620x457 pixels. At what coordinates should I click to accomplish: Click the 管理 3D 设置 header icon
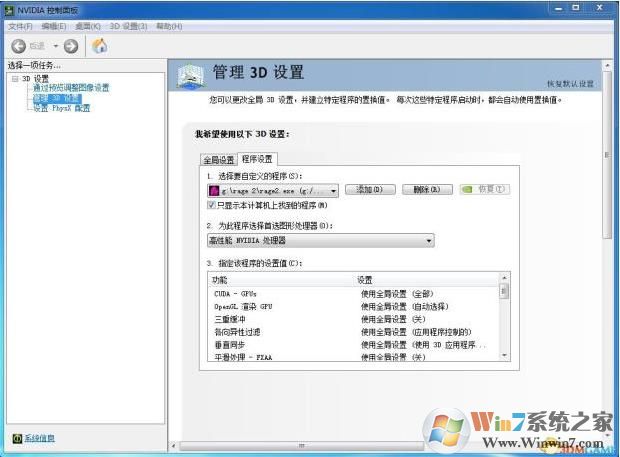point(192,76)
